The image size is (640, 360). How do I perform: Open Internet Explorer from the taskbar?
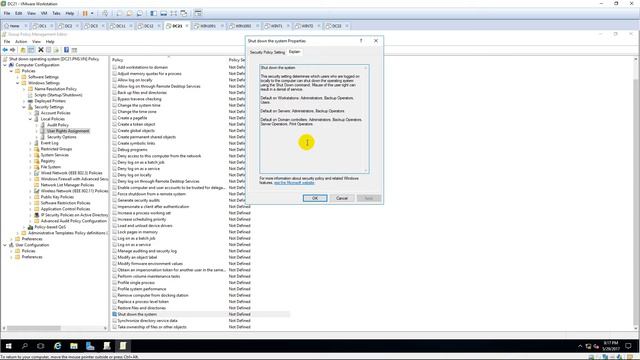pos(58,346)
